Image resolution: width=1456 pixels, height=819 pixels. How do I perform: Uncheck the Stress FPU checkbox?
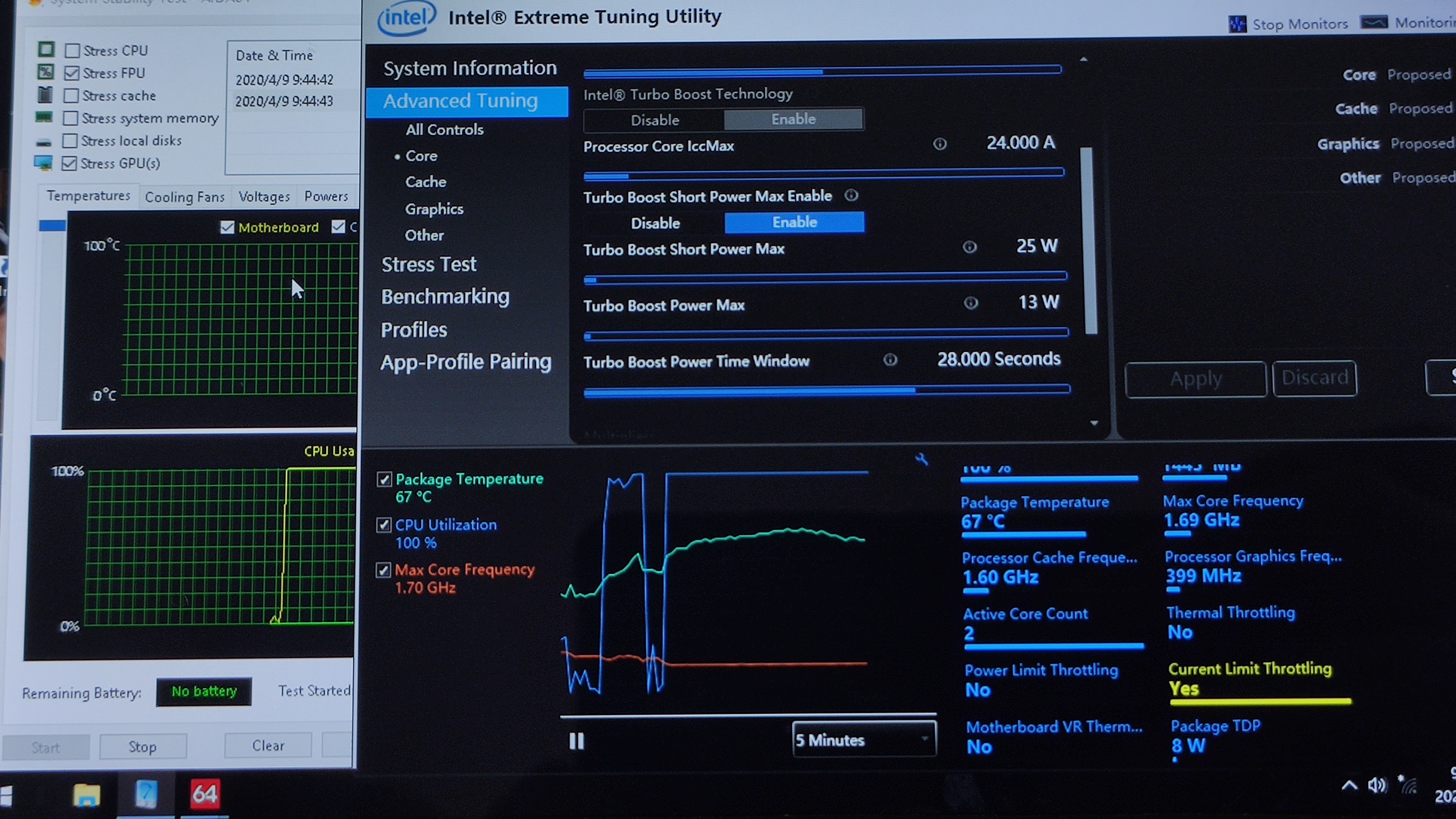pyautogui.click(x=71, y=74)
